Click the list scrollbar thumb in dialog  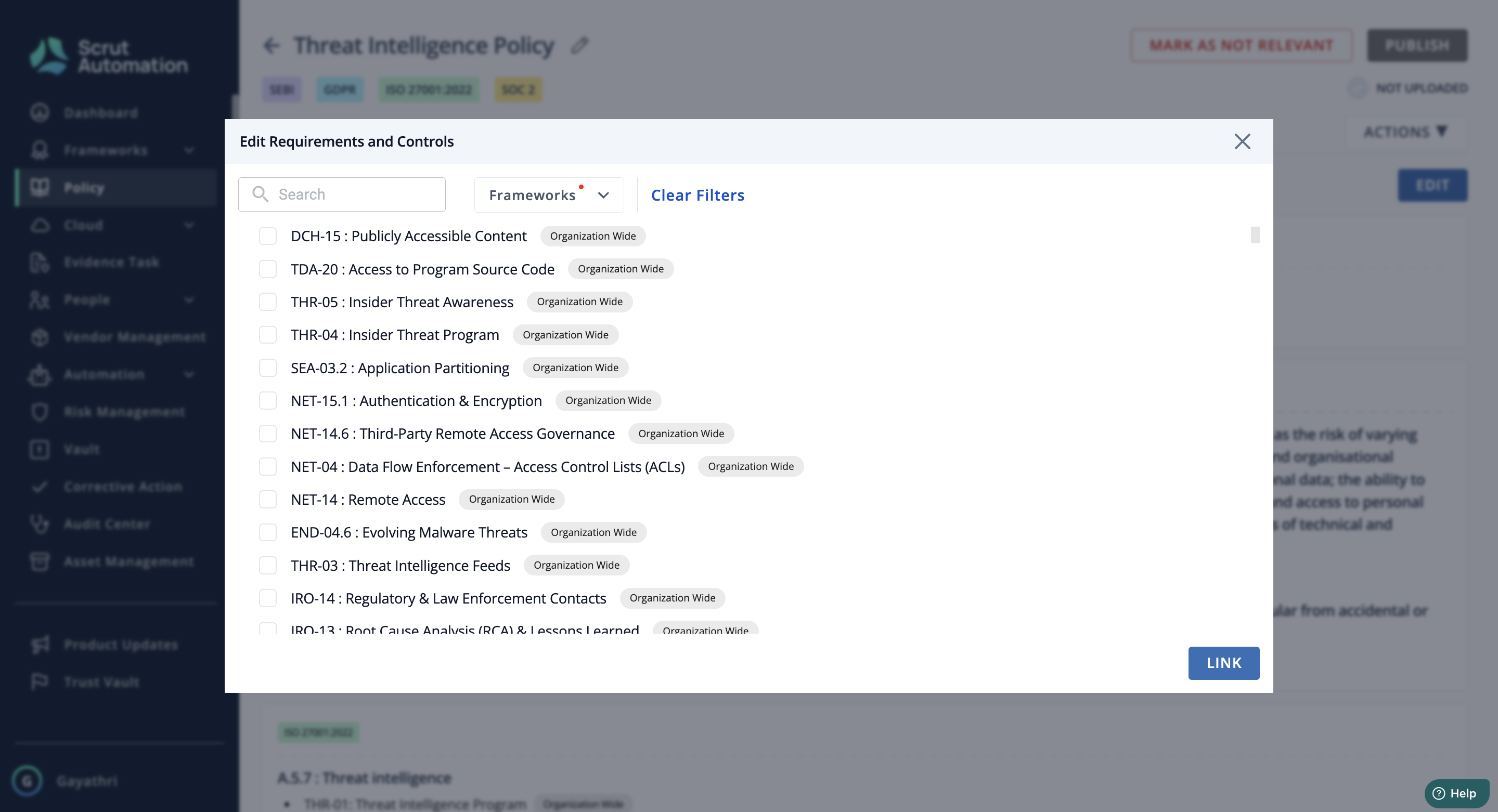pyautogui.click(x=1255, y=235)
